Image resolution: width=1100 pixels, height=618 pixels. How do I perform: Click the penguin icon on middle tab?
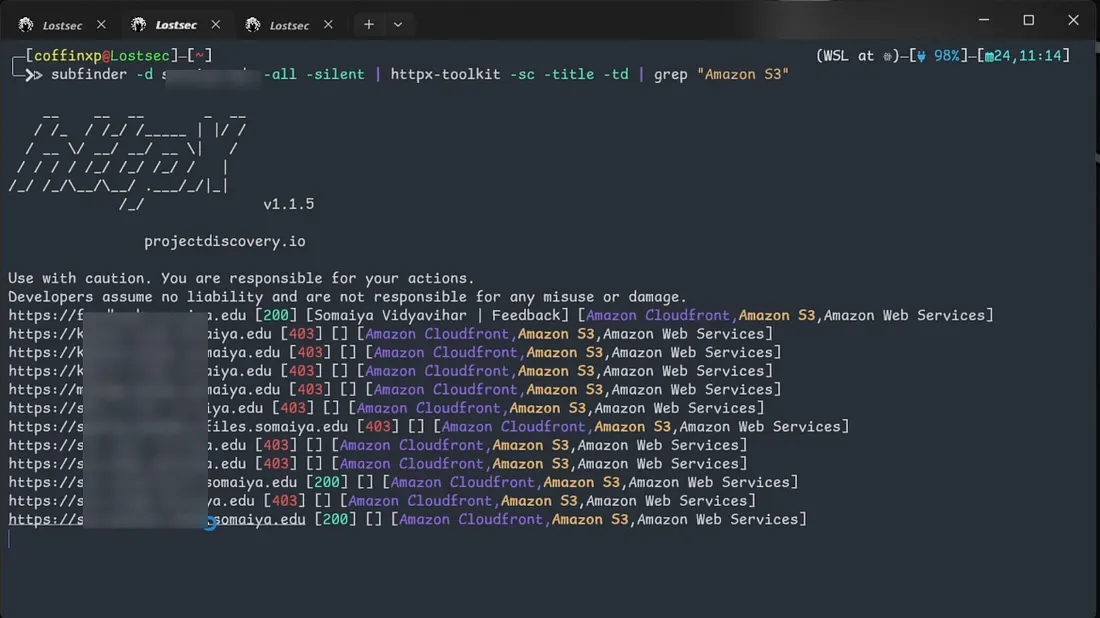coord(139,25)
